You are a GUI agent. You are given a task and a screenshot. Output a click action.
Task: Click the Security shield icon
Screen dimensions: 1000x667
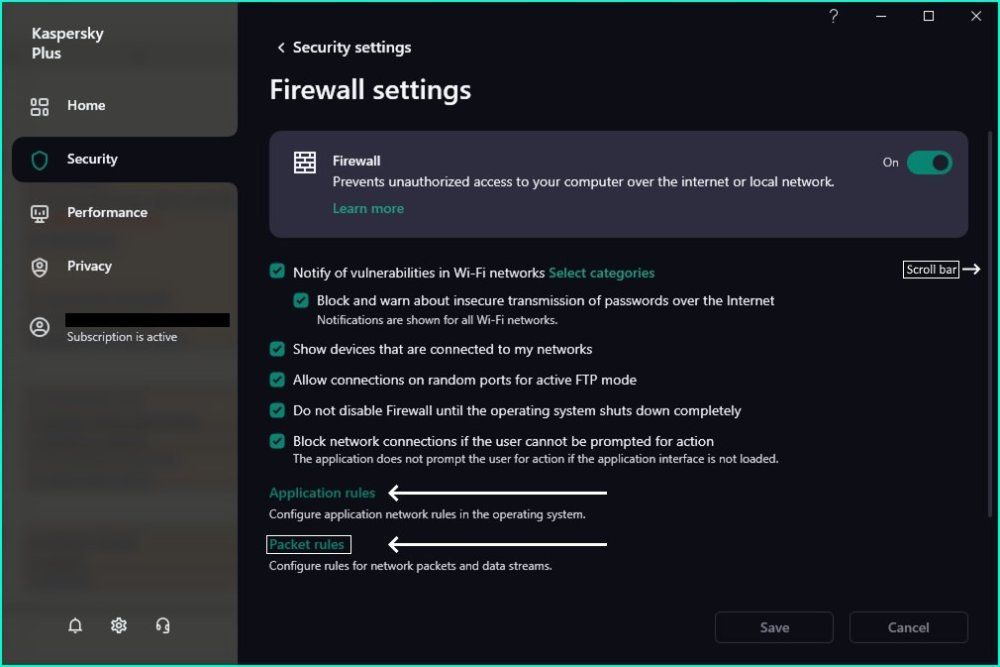click(40, 160)
